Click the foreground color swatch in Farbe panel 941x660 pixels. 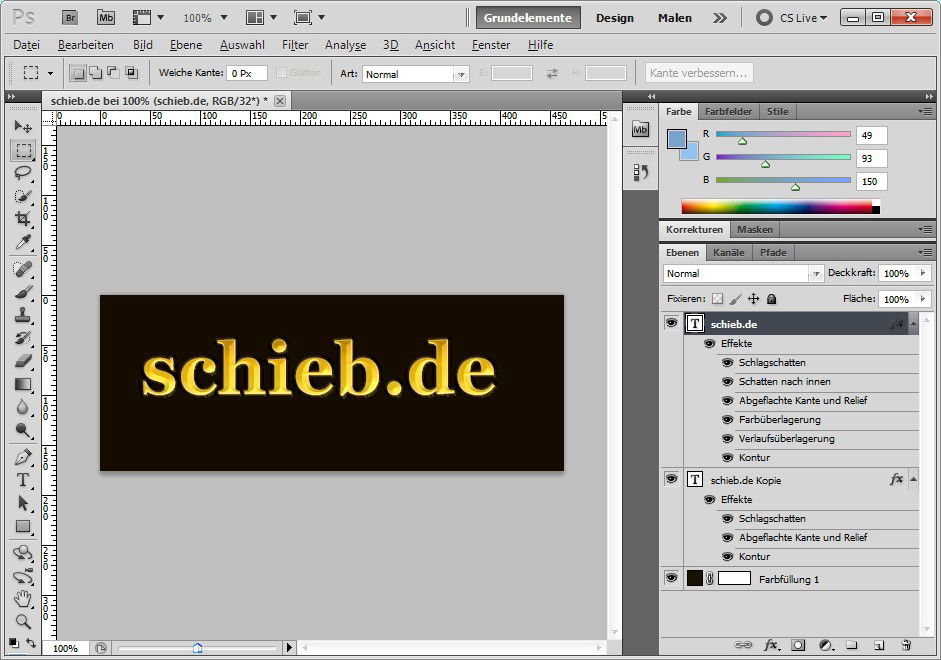tap(677, 139)
